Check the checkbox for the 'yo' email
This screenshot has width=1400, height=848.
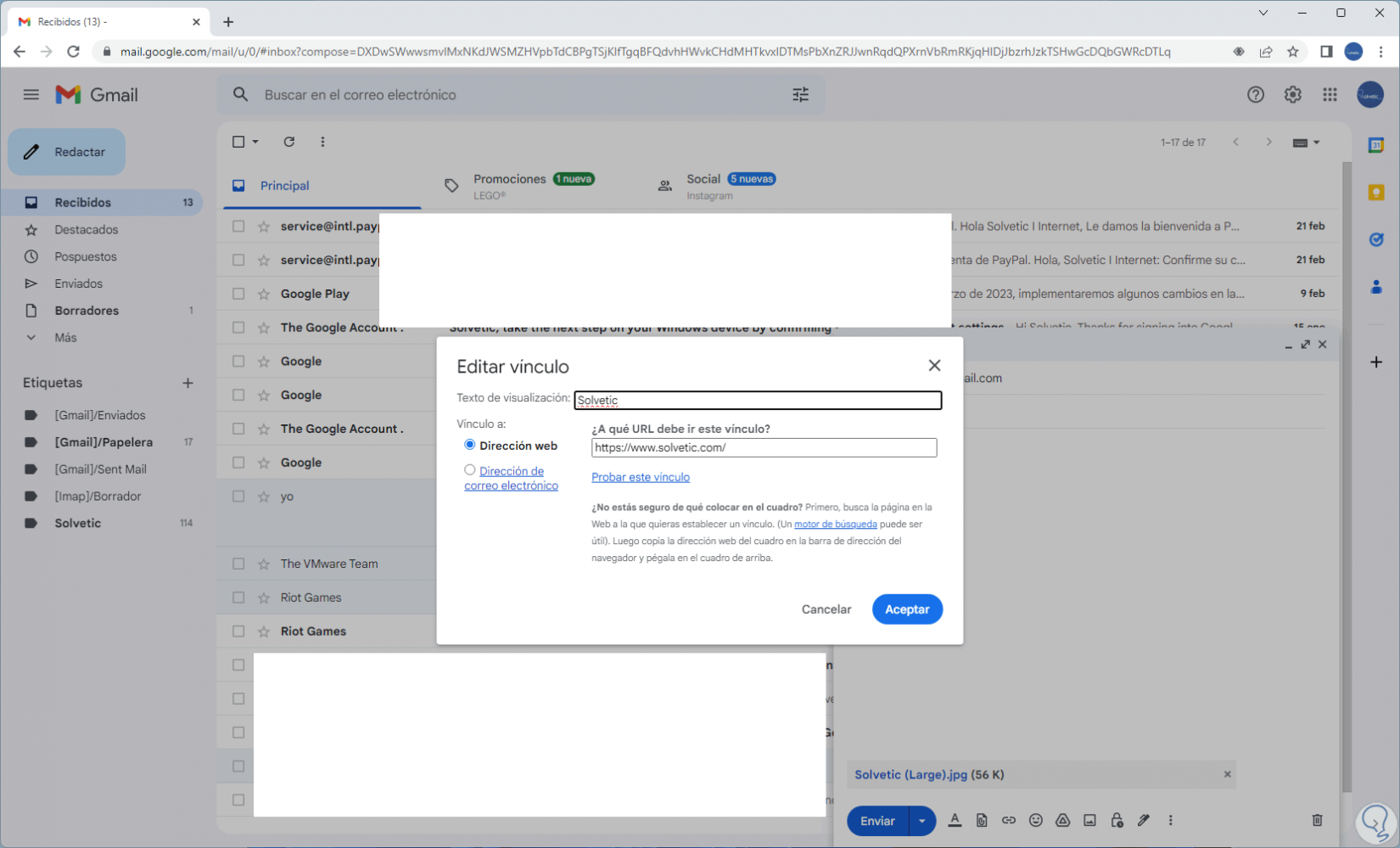[x=238, y=497]
